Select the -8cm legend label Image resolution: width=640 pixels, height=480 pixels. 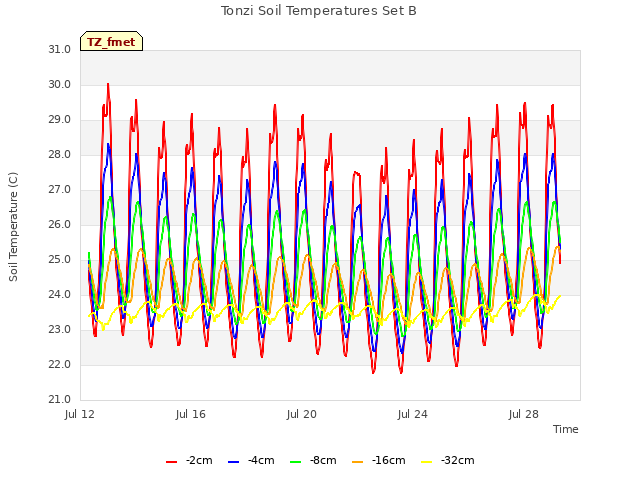pyautogui.click(x=323, y=460)
